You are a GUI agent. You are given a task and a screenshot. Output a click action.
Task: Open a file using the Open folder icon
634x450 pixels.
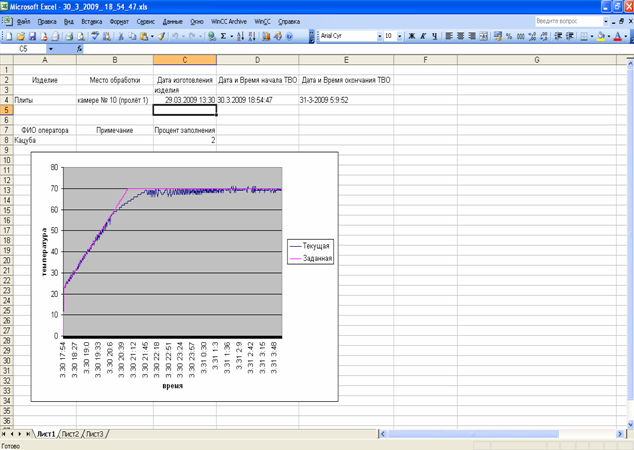[x=19, y=36]
